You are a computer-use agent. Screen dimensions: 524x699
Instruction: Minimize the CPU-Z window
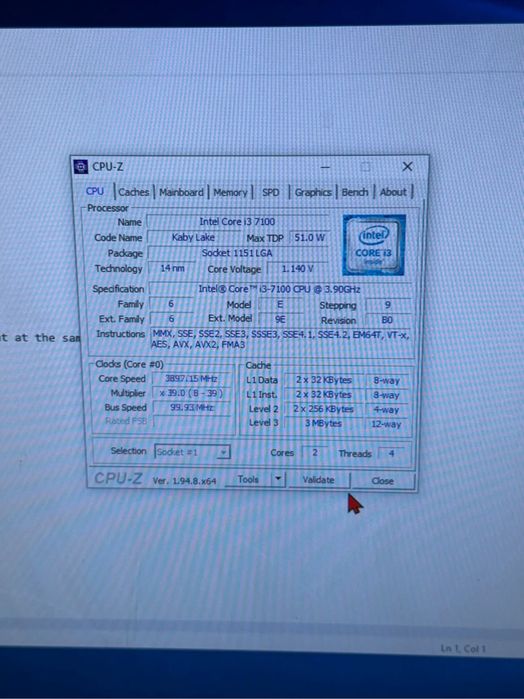pos(325,167)
